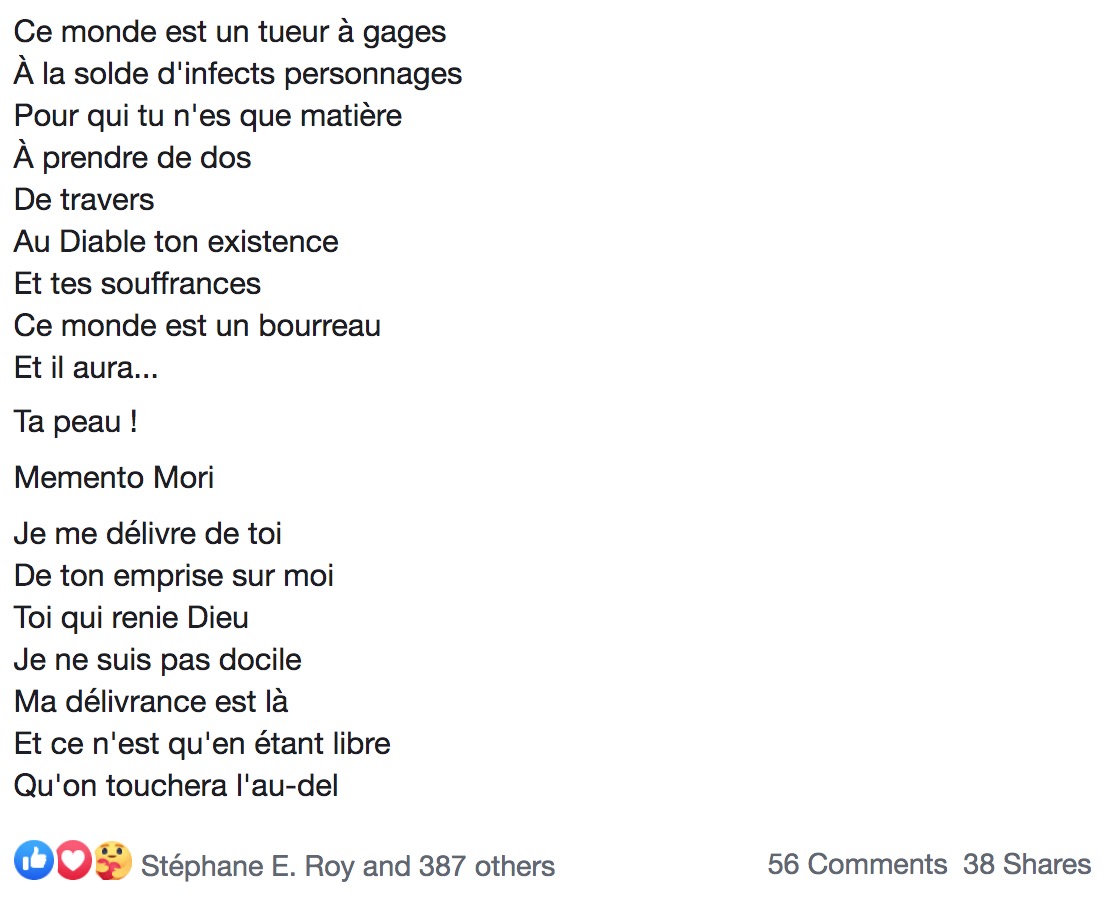Click the blue Like reaction icon
The width and height of the screenshot is (1116, 898).
(x=33, y=860)
